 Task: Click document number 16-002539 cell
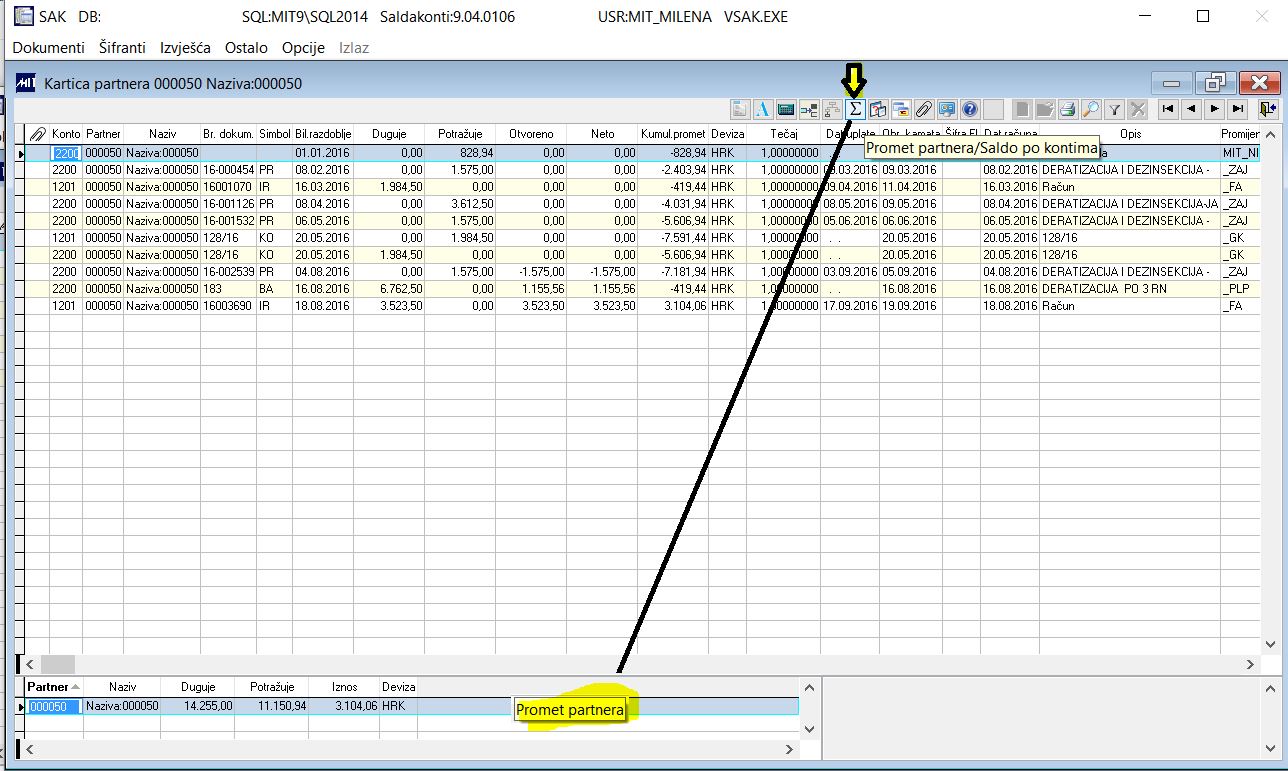tap(228, 272)
